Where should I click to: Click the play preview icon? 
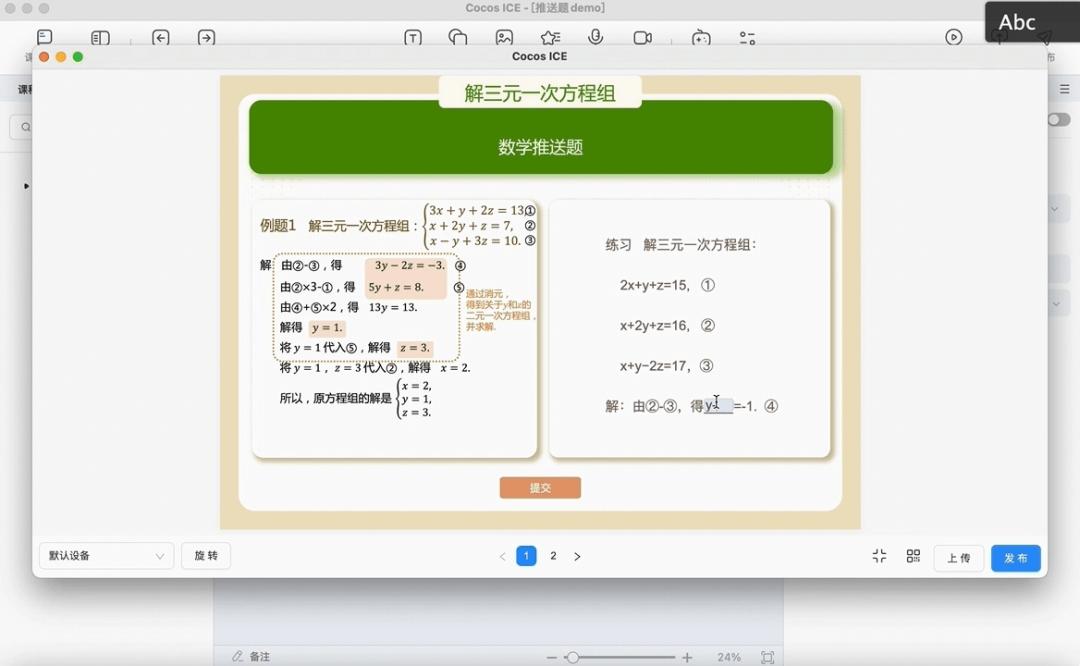point(953,37)
